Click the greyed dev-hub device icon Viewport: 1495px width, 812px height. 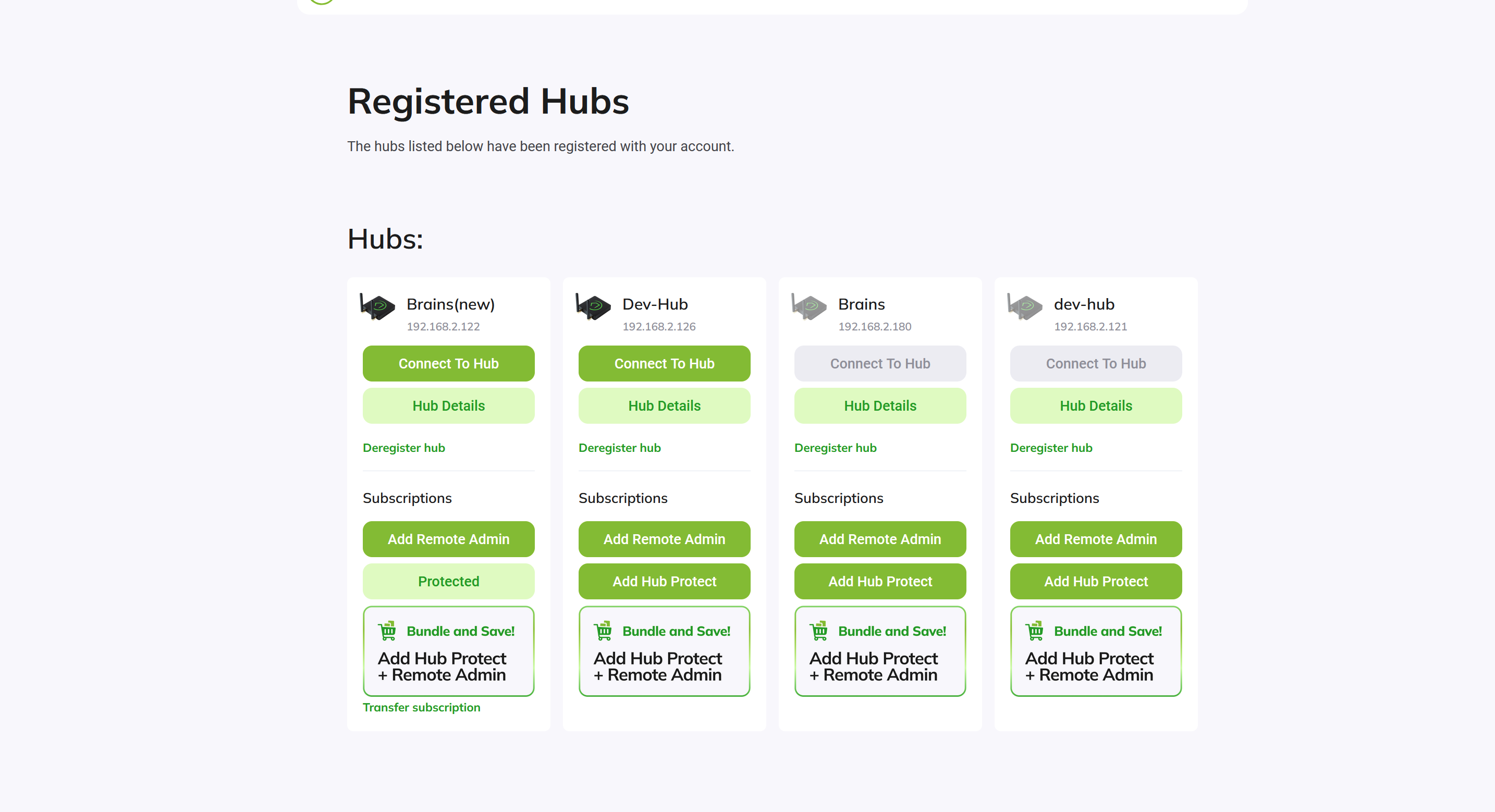pos(1025,306)
